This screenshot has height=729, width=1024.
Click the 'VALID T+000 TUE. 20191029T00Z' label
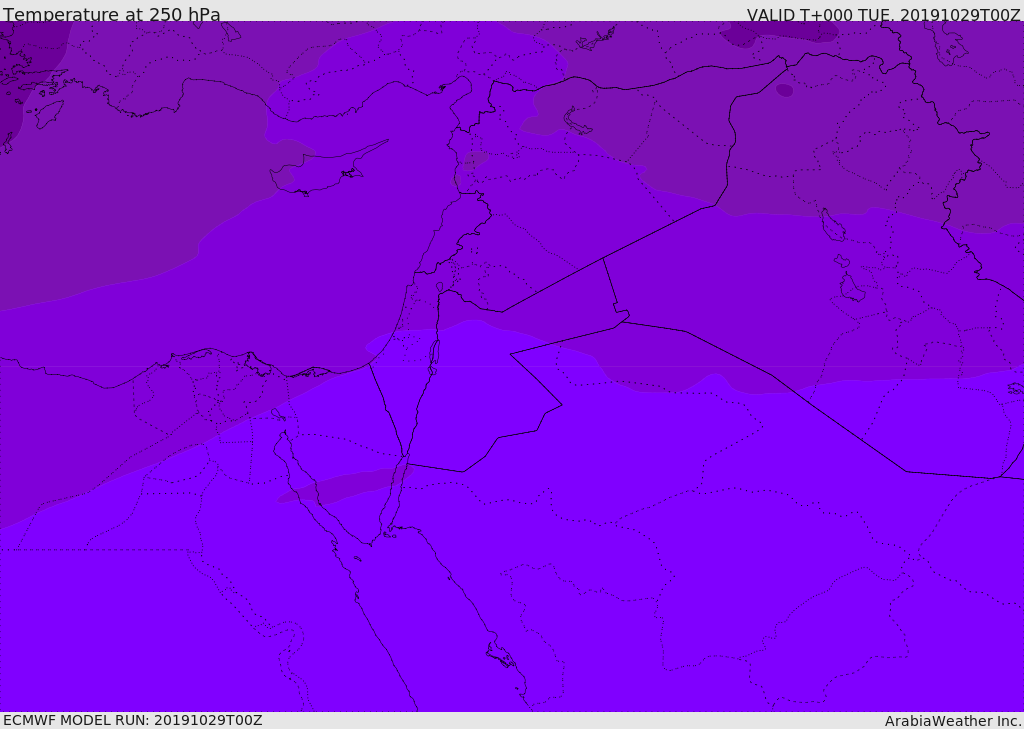[x=884, y=15]
